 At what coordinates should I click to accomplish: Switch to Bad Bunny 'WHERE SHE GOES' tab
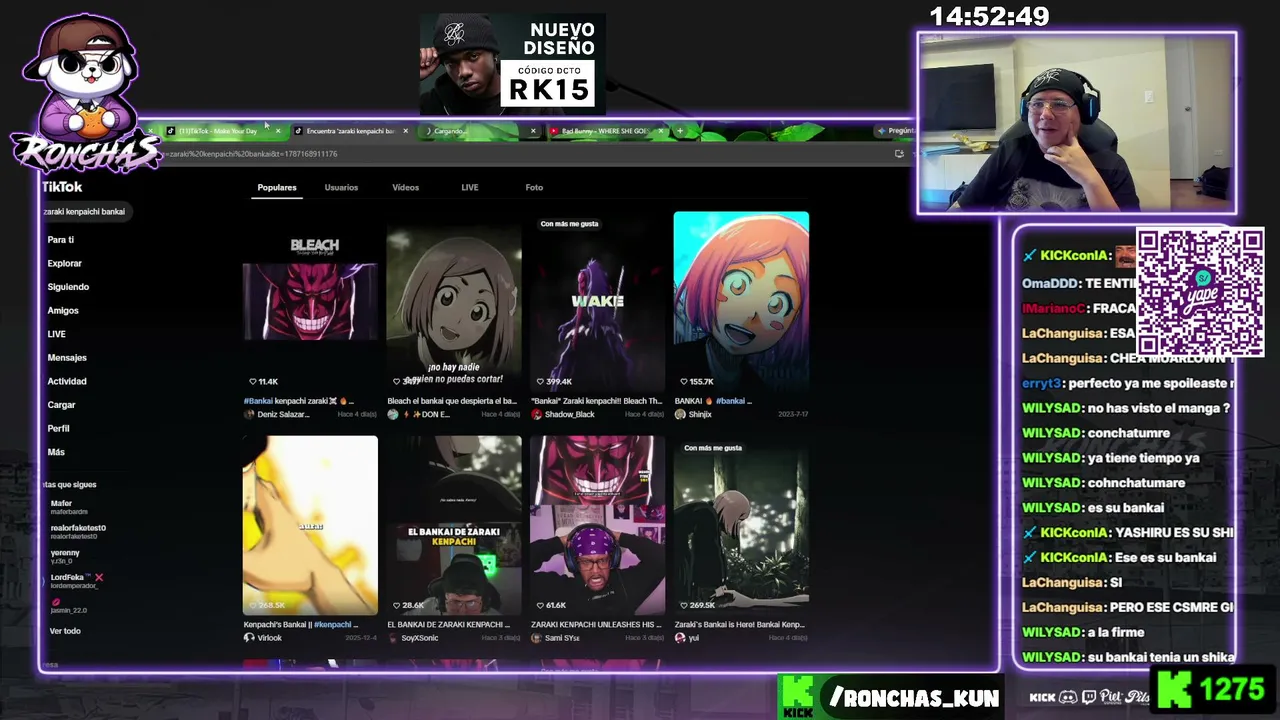604,131
